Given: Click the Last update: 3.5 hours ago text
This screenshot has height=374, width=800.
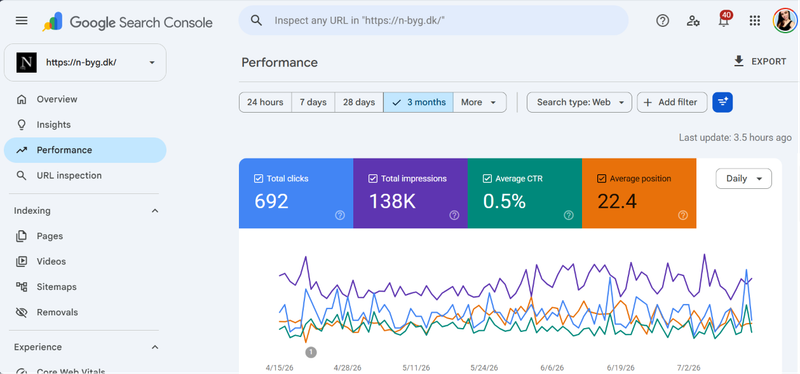Looking at the screenshot, I should [735, 138].
